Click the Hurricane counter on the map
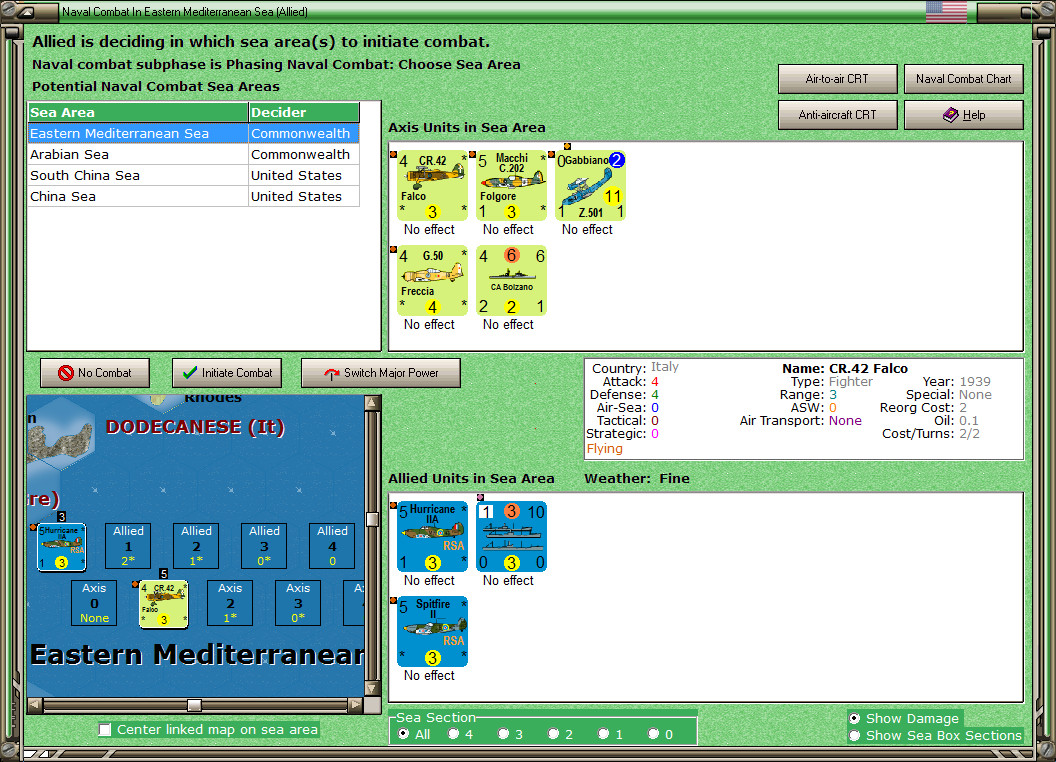The image size is (1056, 762). pos(61,546)
